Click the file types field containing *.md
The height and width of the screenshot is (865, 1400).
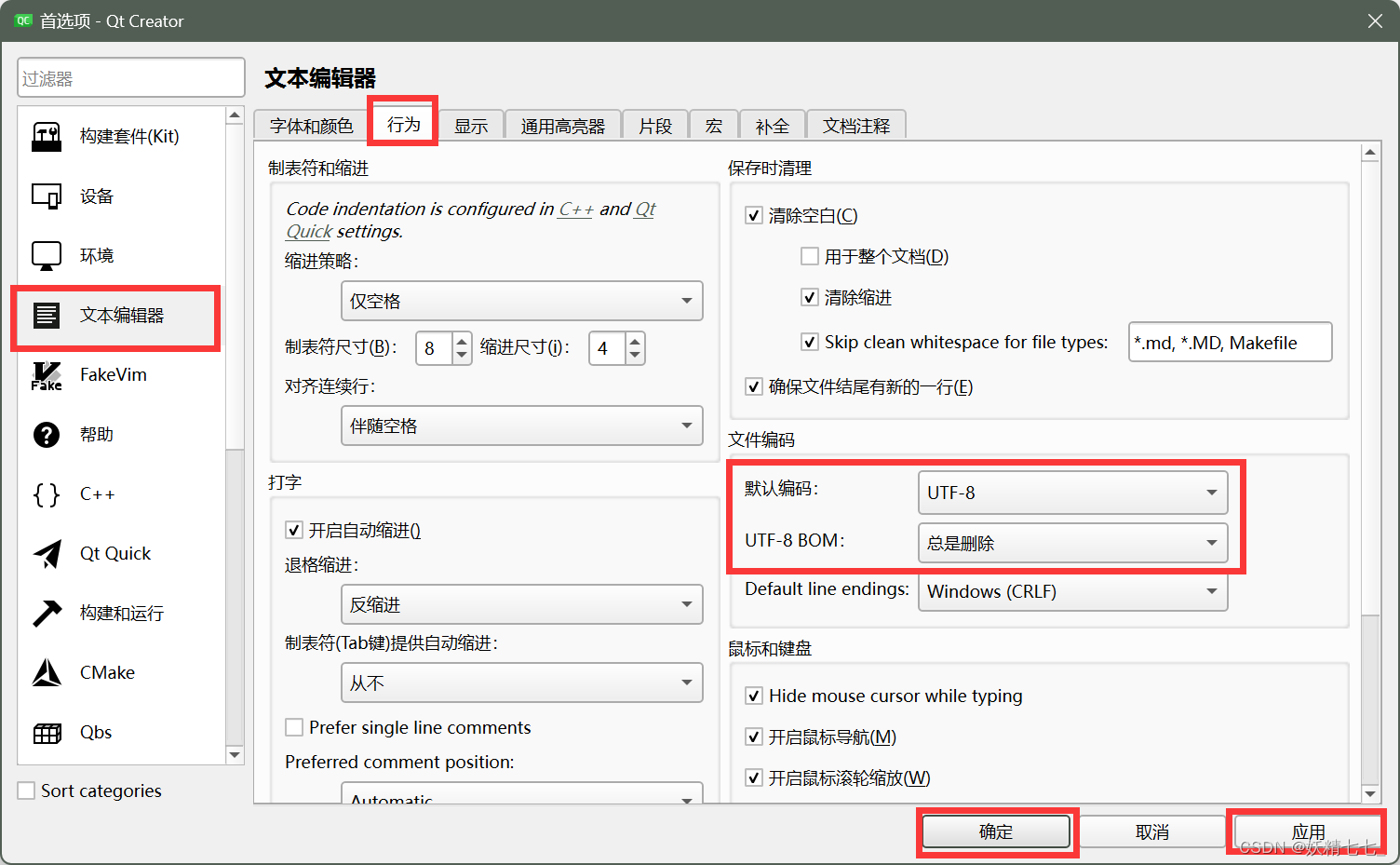point(1231,342)
